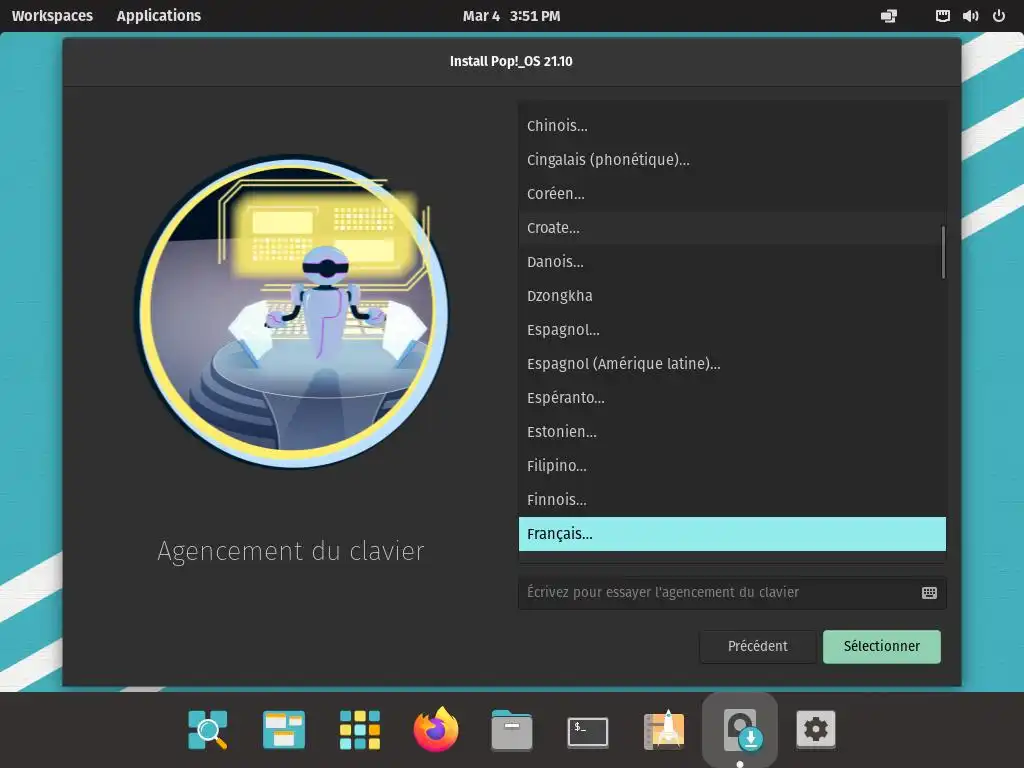1024x768 pixels.
Task: Expand Espagnol (Amérique latine)... entry
Action: (732, 364)
